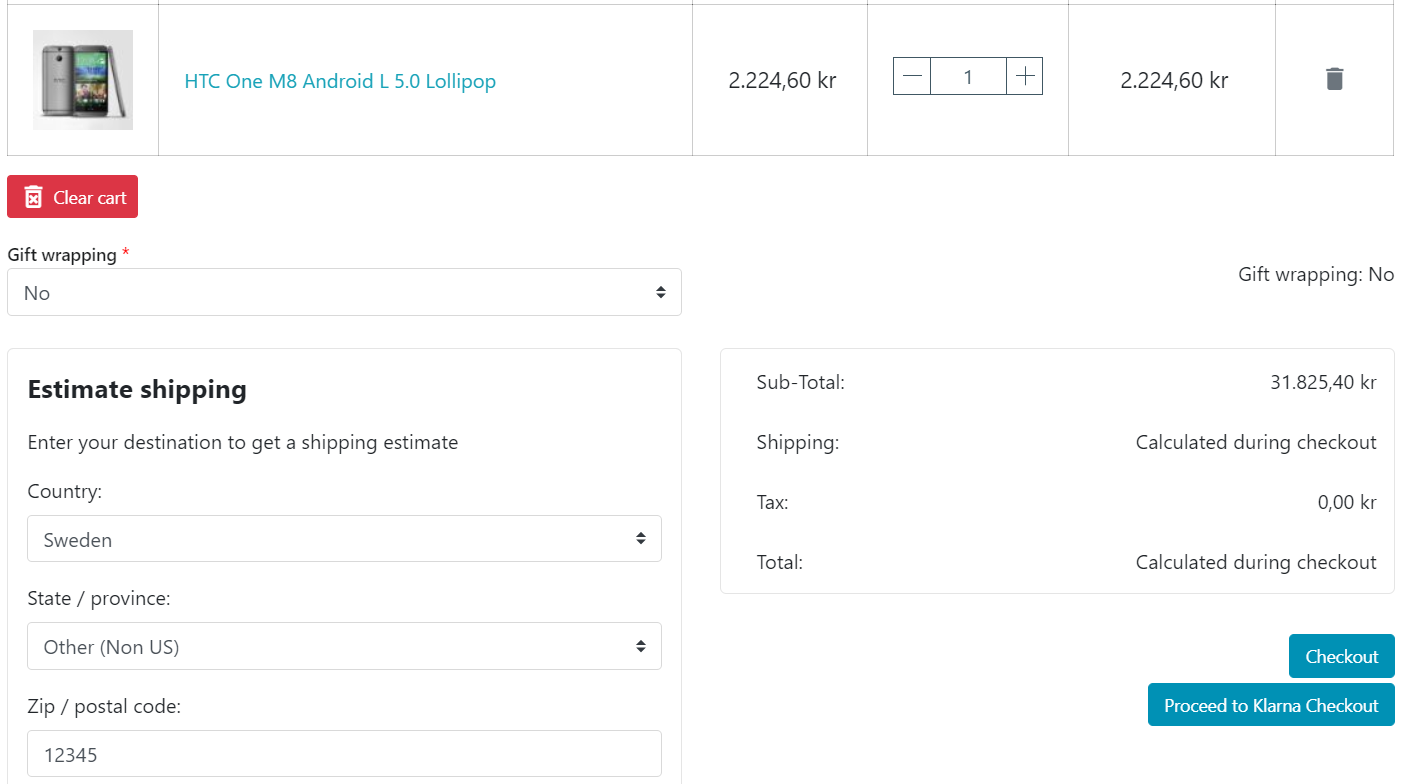
Task: Click the 'Country:' label
Action: [65, 491]
